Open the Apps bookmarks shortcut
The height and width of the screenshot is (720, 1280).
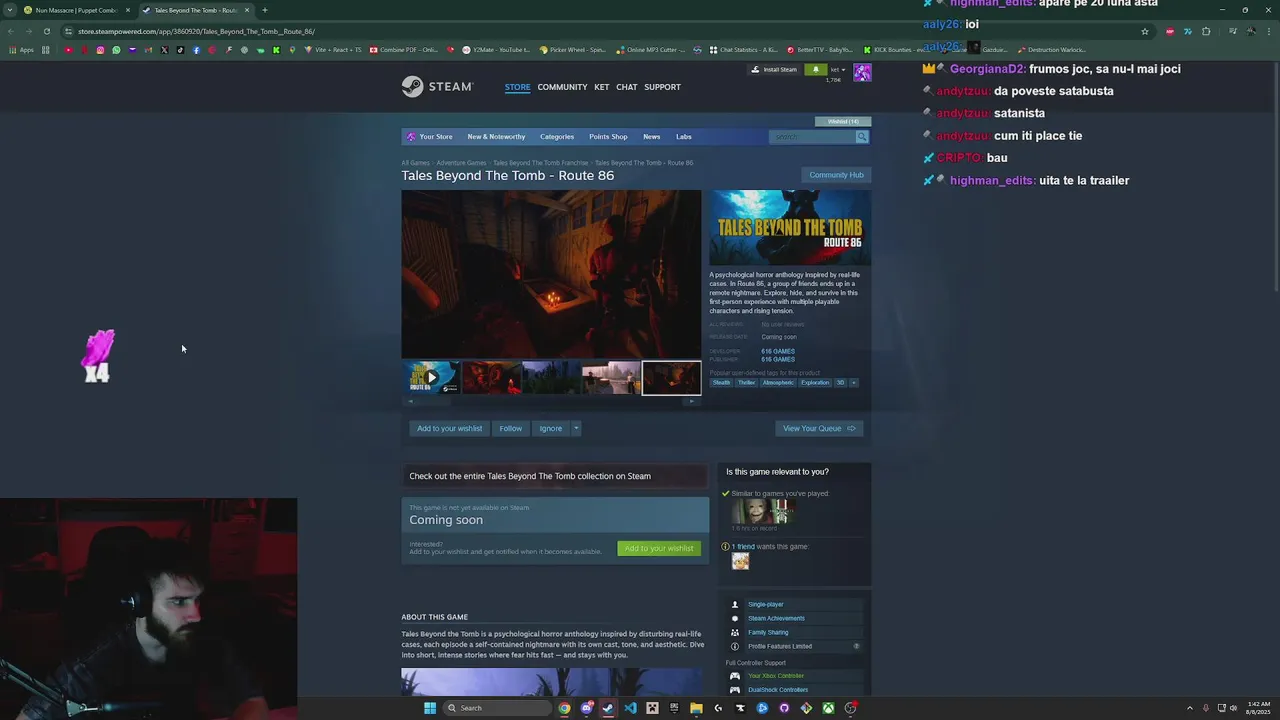tap(21, 50)
